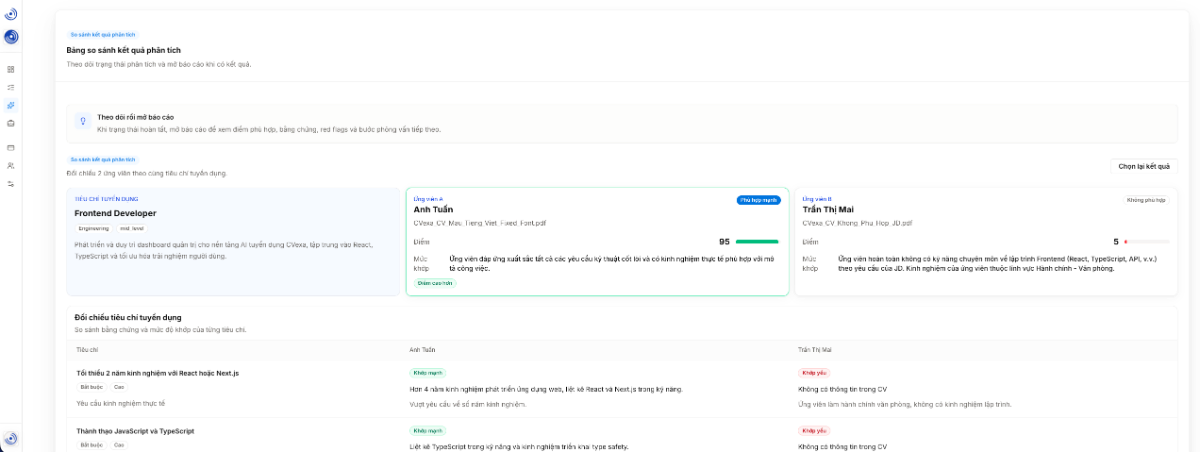Click the Phù hợp mạnh badge

[x=758, y=200]
